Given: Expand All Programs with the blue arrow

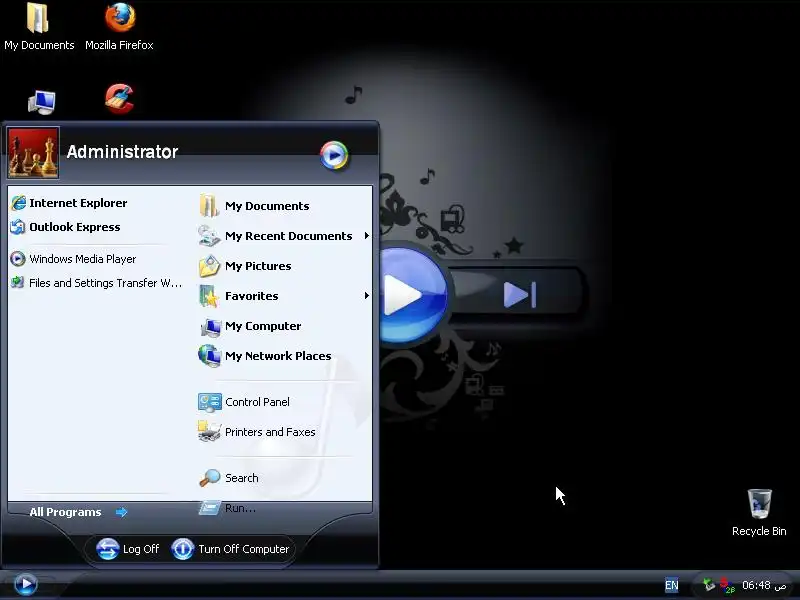Looking at the screenshot, I should coord(121,512).
